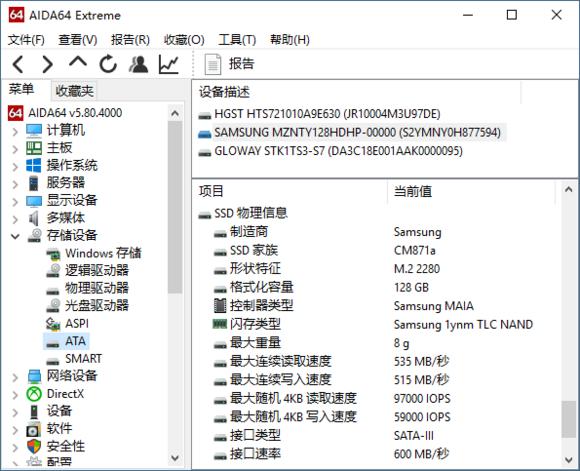Click the Up level arrow icon

pyautogui.click(x=78, y=62)
